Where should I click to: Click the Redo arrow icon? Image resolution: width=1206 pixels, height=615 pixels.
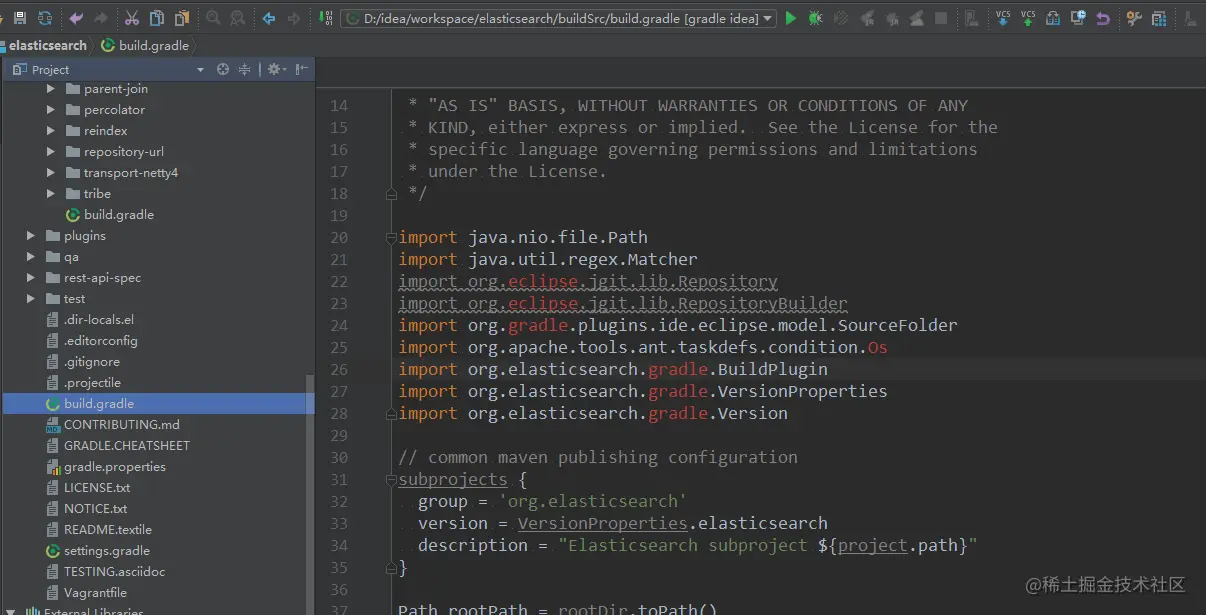coord(101,18)
